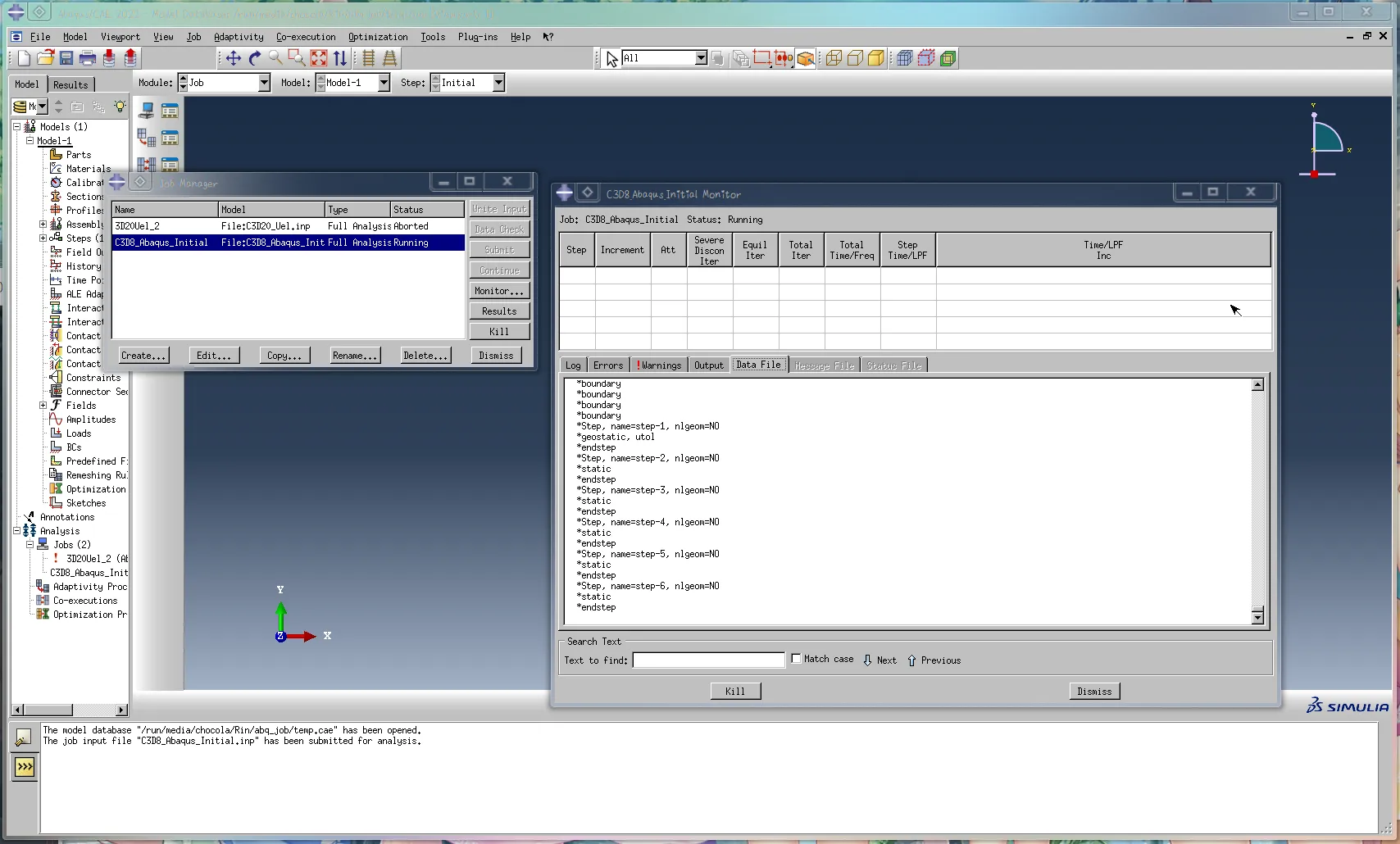Enable shaded render style
1400x844 pixels.
tap(876, 58)
